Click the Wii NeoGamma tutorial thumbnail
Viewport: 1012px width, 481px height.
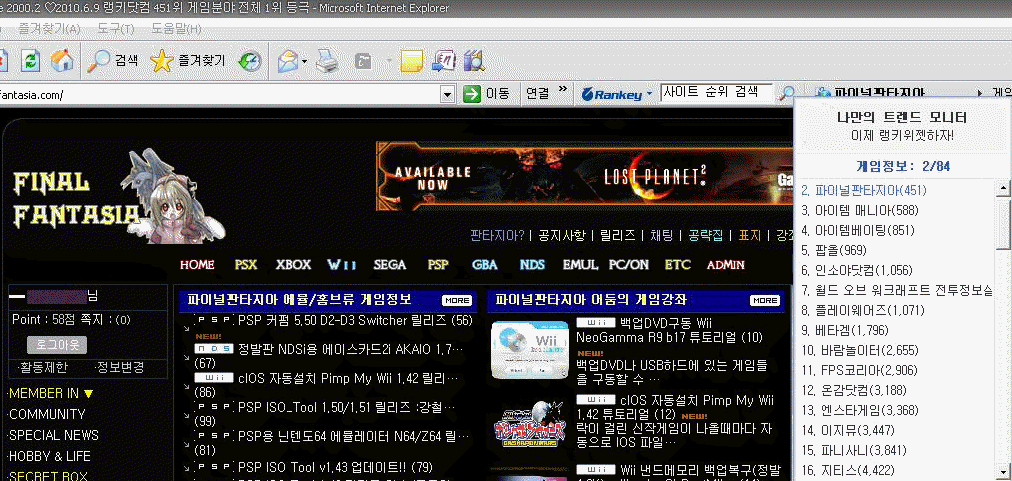[530, 351]
